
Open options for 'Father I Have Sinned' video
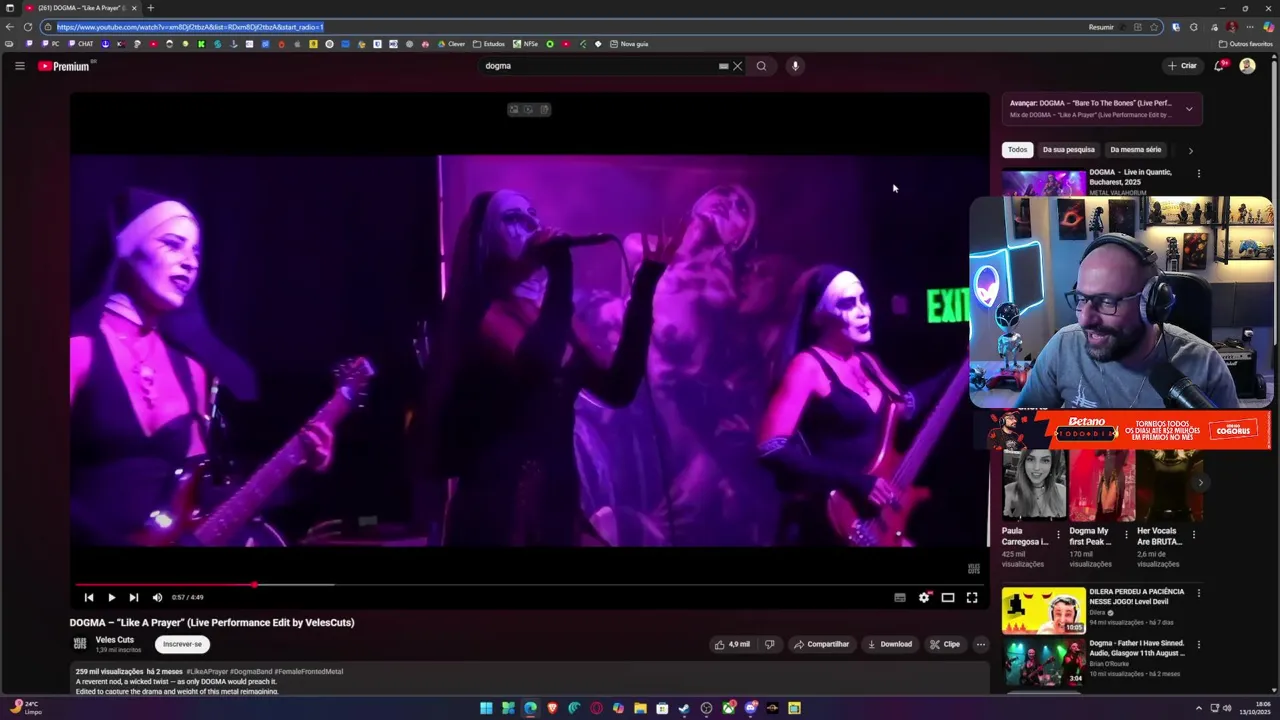pyautogui.click(x=1199, y=645)
